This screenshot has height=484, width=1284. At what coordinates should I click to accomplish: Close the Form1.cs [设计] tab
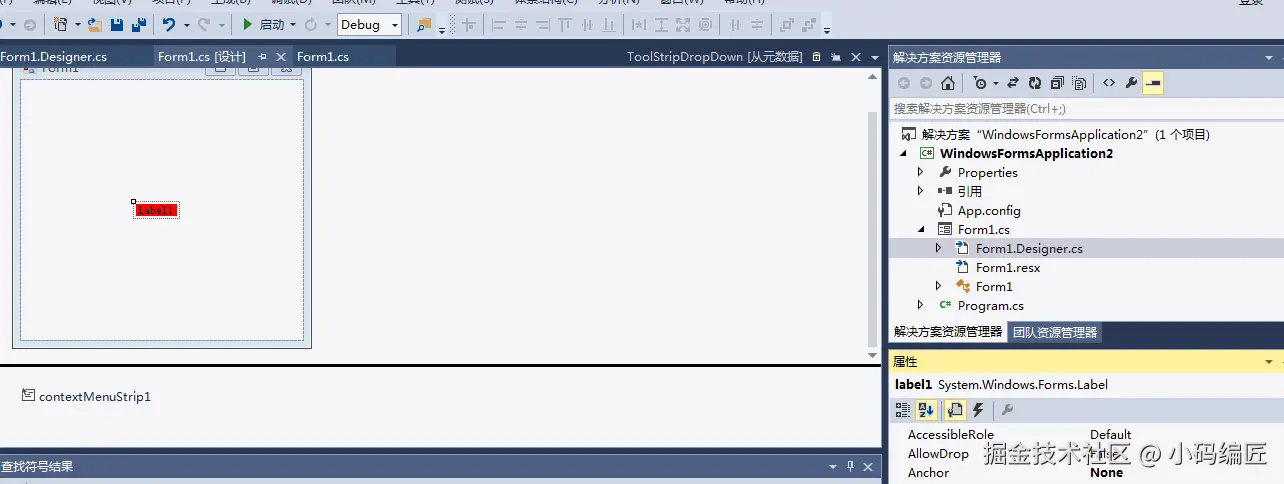click(x=281, y=57)
